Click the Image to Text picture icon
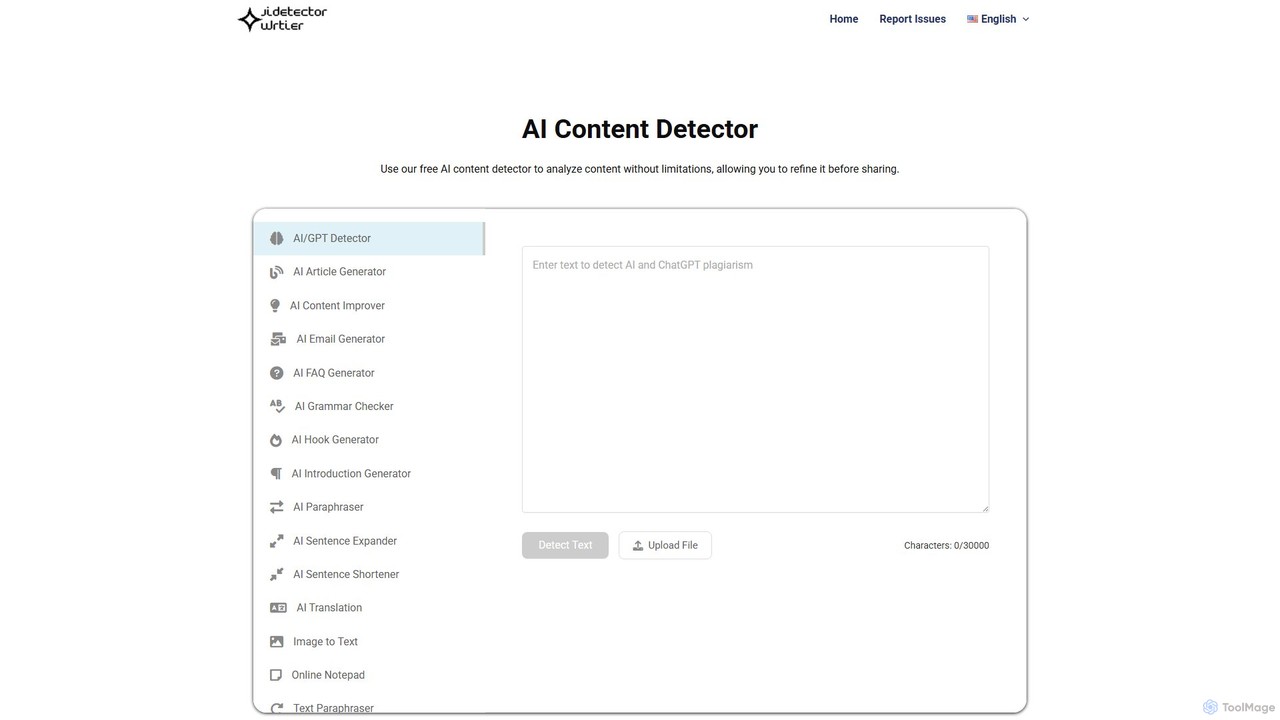Image resolution: width=1280 pixels, height=720 pixels. pyautogui.click(x=277, y=642)
